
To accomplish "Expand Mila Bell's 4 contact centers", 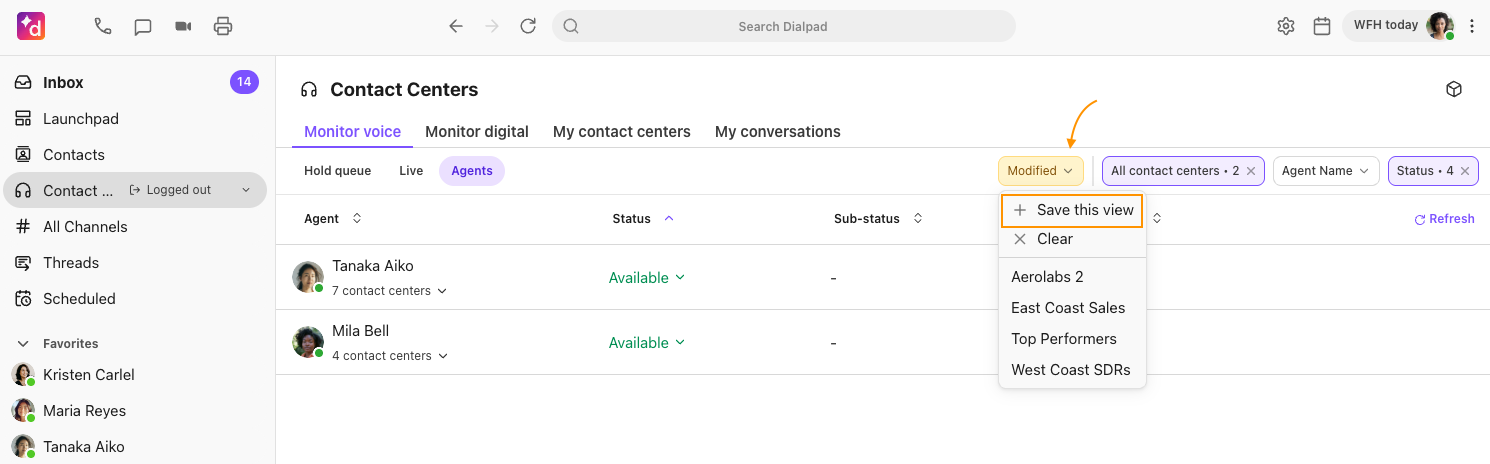I will click(389, 356).
